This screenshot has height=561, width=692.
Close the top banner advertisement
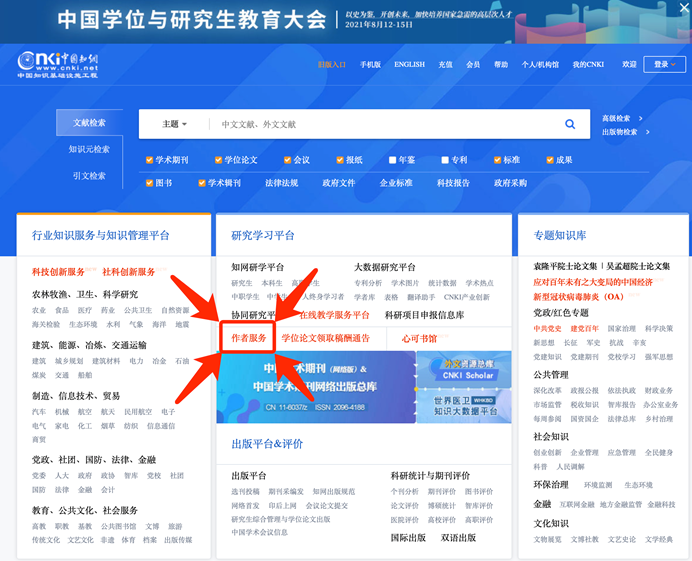(685, 6)
